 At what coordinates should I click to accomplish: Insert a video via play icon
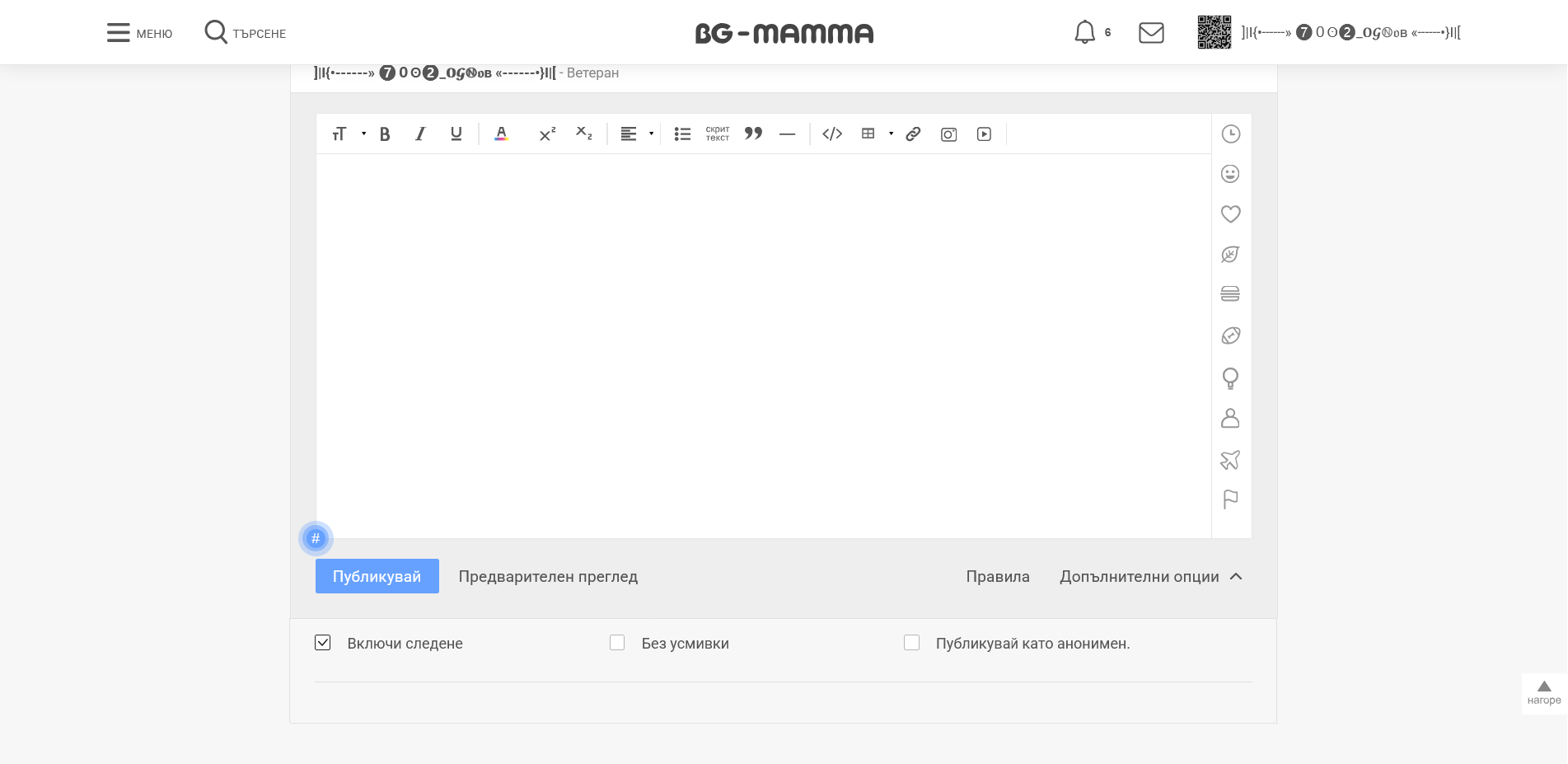point(984,134)
